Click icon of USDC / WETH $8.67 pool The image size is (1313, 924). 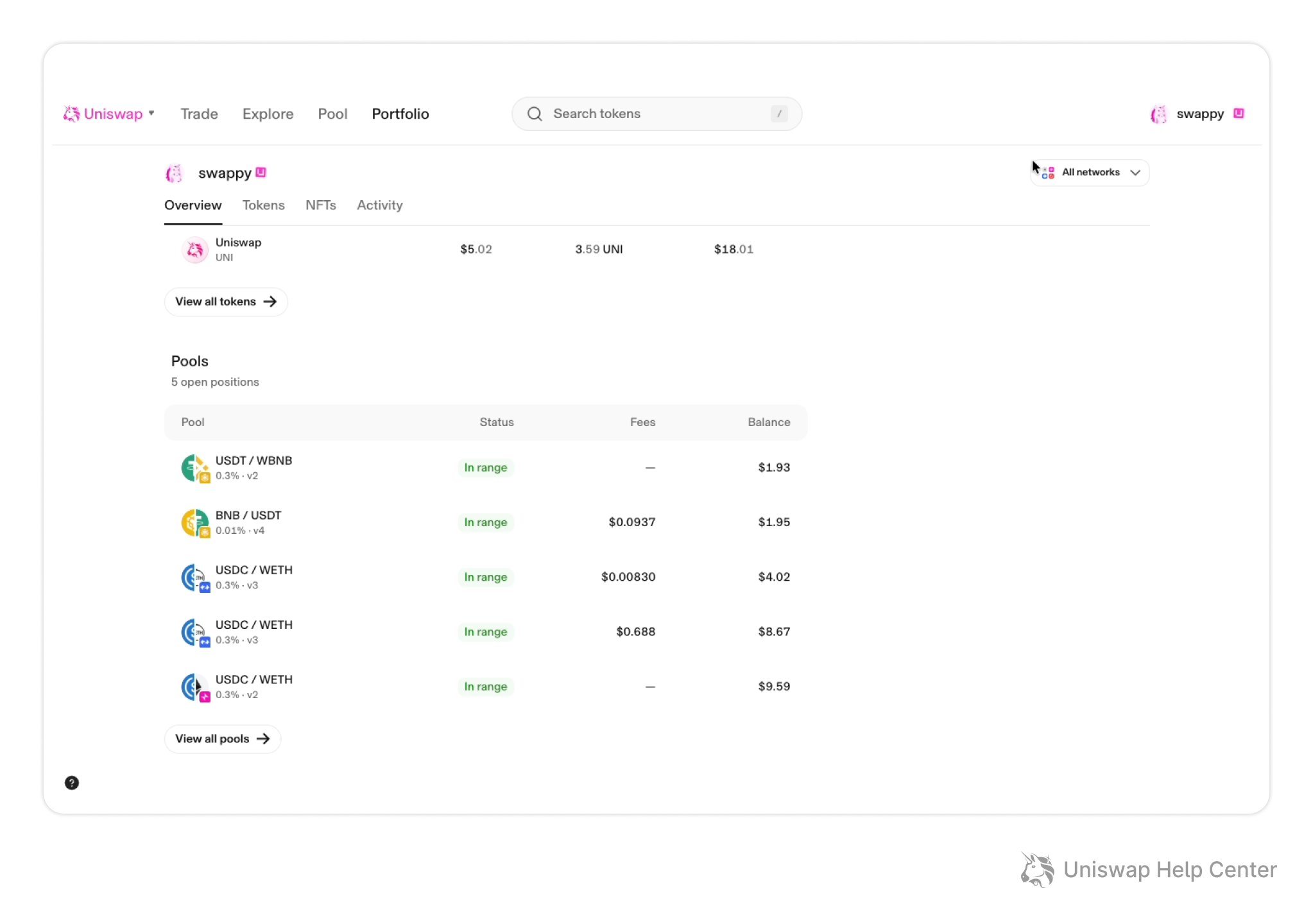point(195,633)
